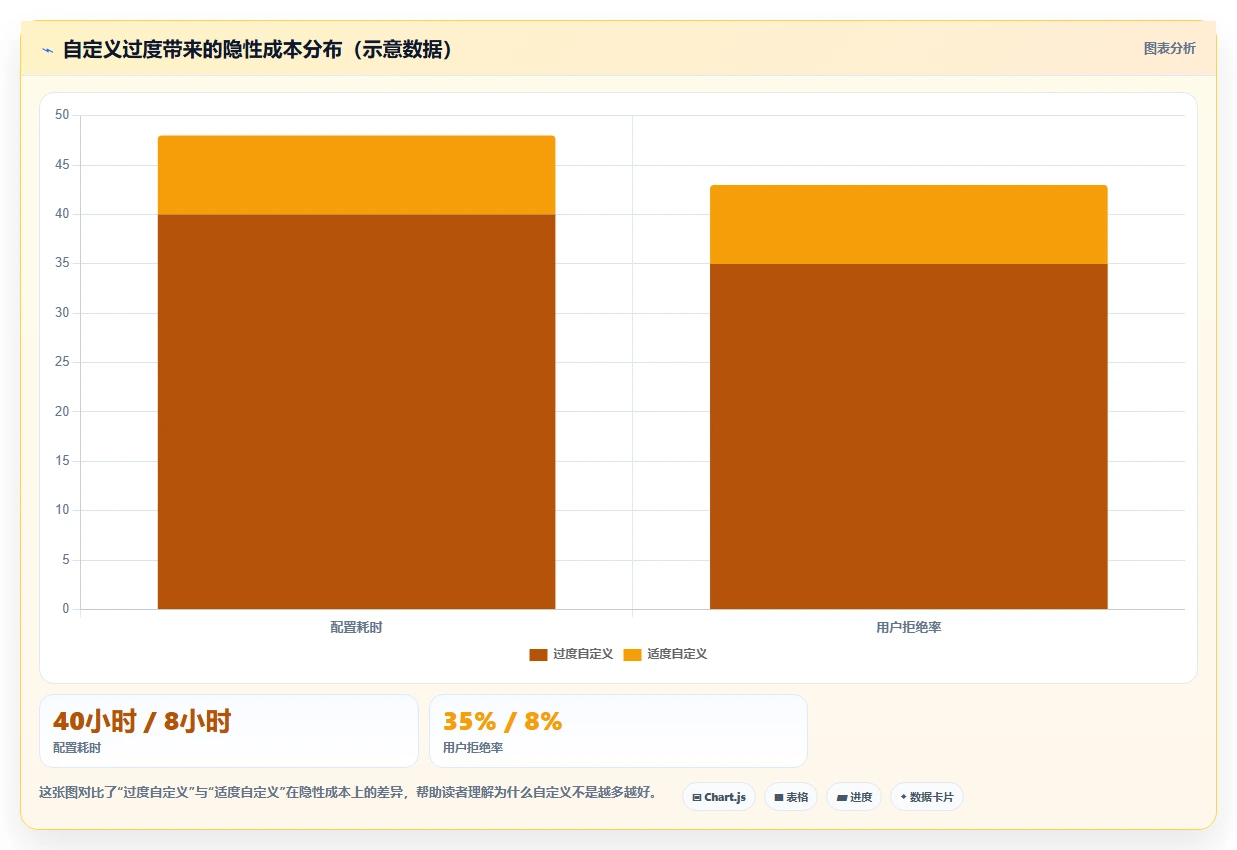The height and width of the screenshot is (850, 1237).
Task: Select the 表格 tag chip
Action: pos(791,797)
